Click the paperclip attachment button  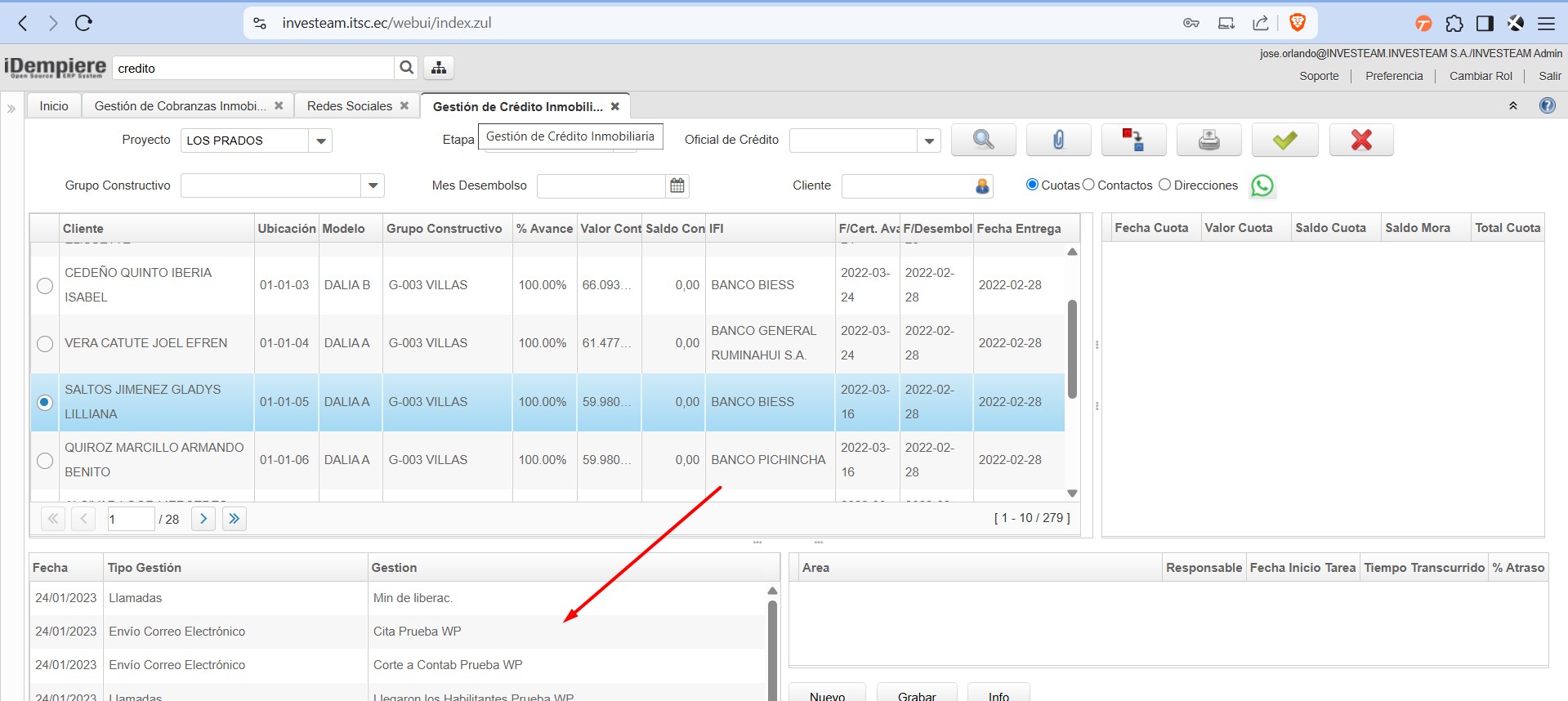(1058, 140)
